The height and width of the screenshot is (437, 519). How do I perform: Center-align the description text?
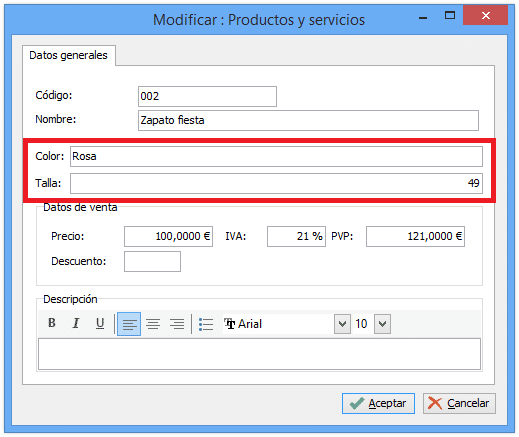click(153, 324)
